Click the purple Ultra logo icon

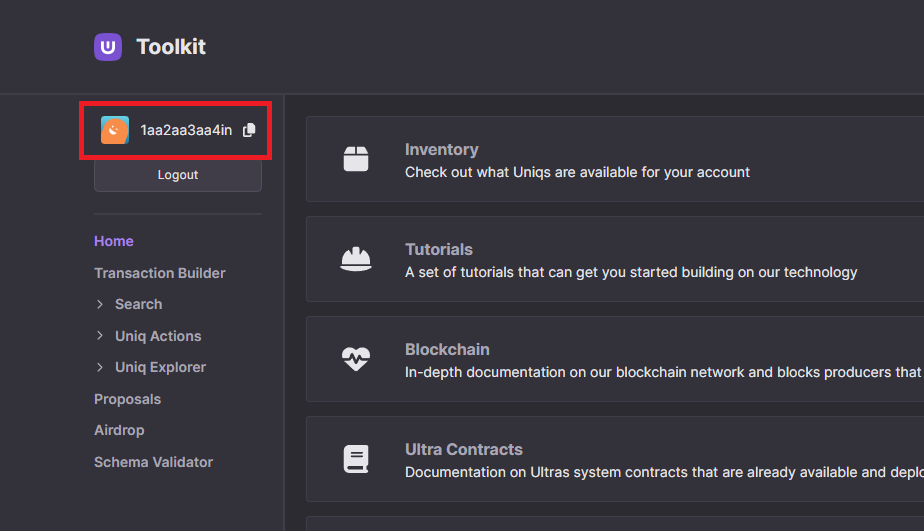pyautogui.click(x=108, y=47)
